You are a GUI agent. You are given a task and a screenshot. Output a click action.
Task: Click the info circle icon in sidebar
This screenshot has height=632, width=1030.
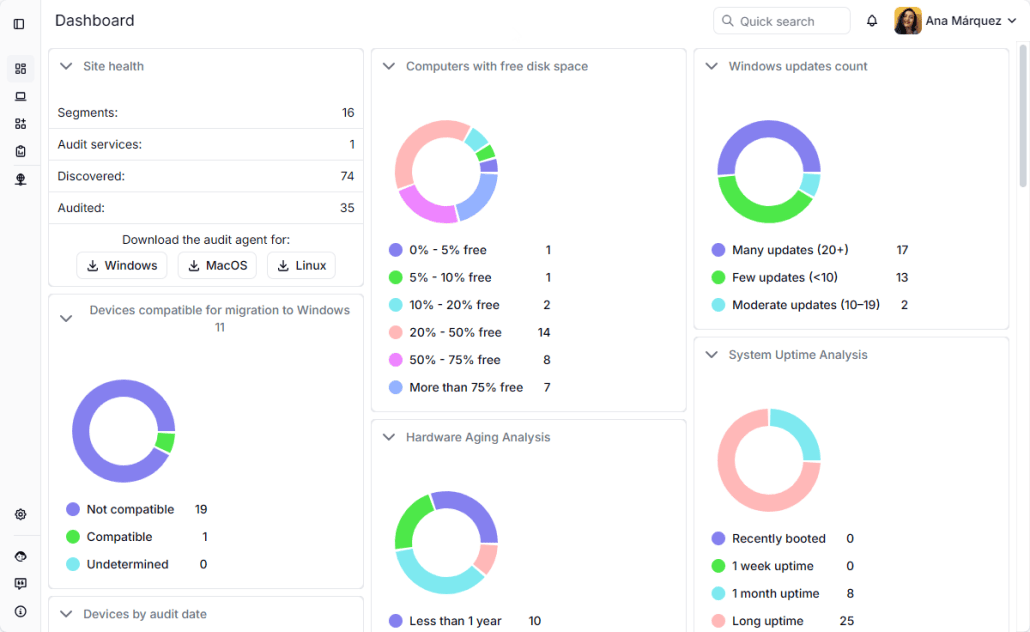tap(20, 612)
